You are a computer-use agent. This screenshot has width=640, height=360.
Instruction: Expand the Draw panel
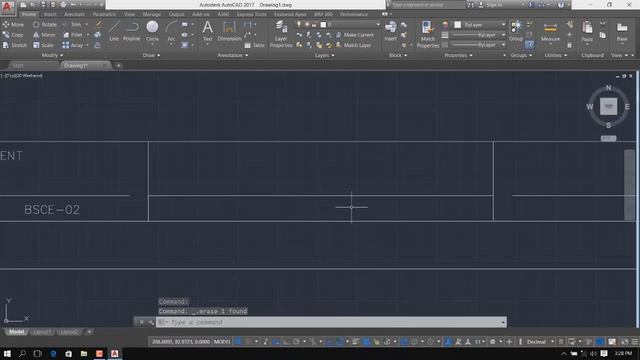(151, 55)
